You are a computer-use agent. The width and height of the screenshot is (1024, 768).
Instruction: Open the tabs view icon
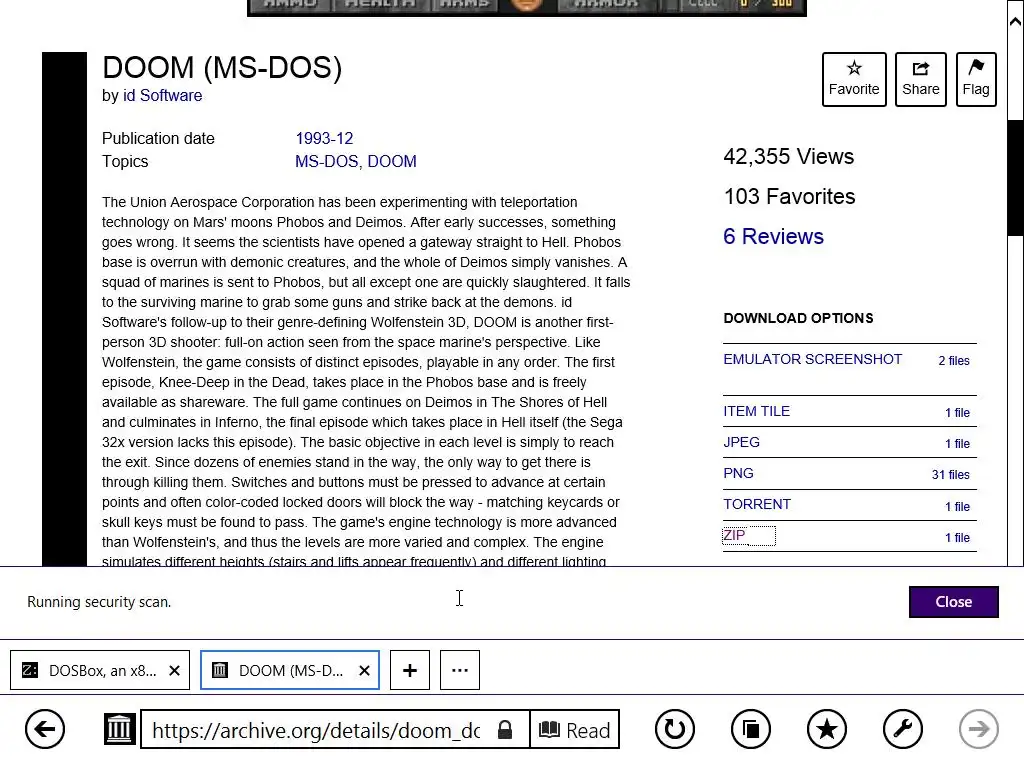pyautogui.click(x=751, y=729)
